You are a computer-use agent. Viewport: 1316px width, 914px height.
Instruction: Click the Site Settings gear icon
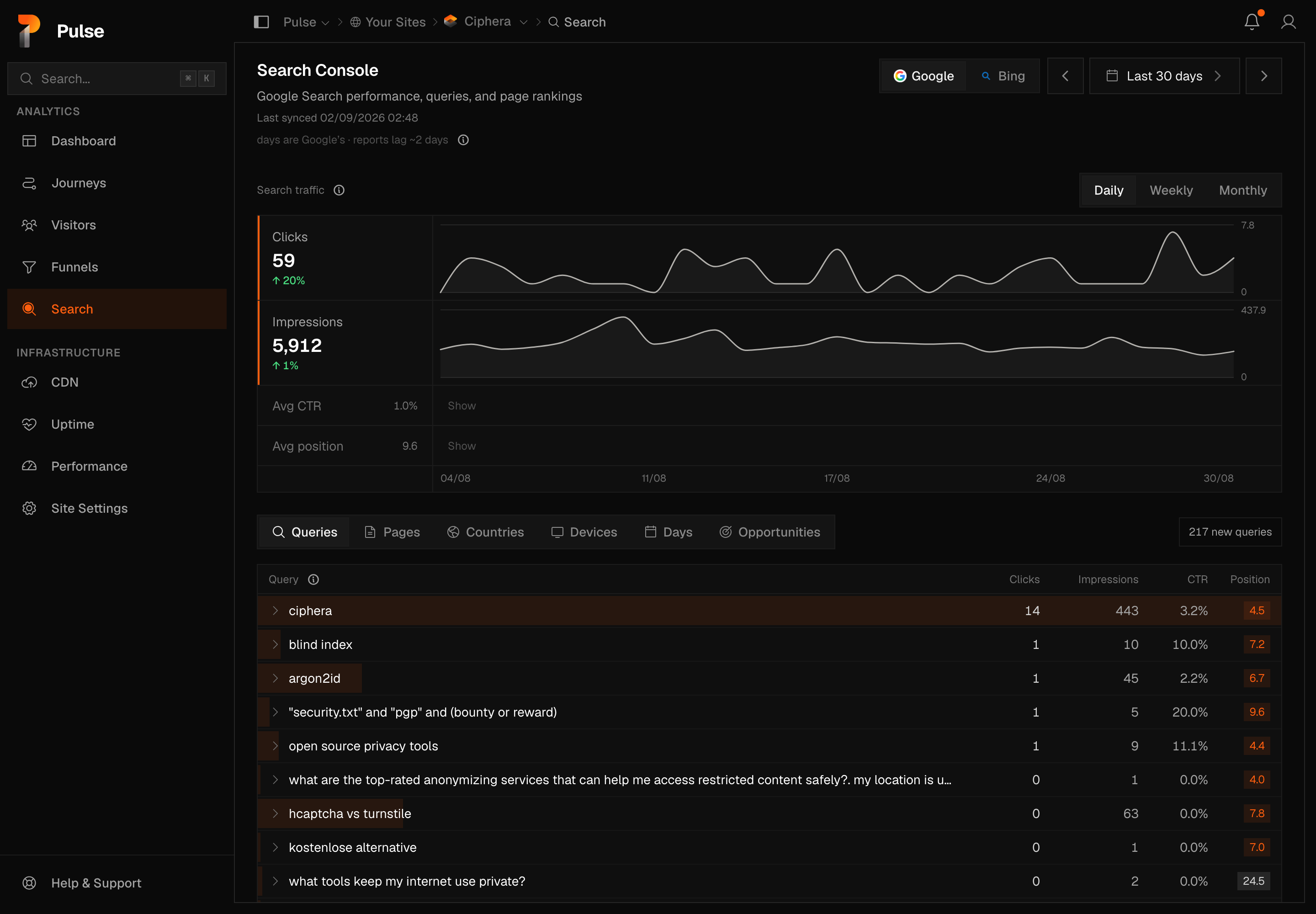pyautogui.click(x=29, y=508)
